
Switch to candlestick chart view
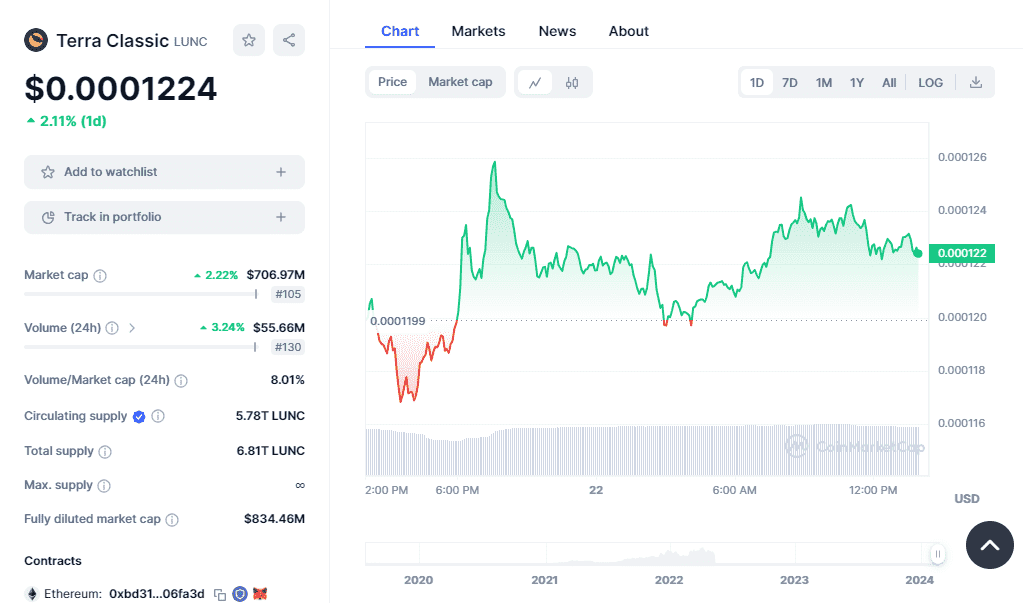[572, 82]
